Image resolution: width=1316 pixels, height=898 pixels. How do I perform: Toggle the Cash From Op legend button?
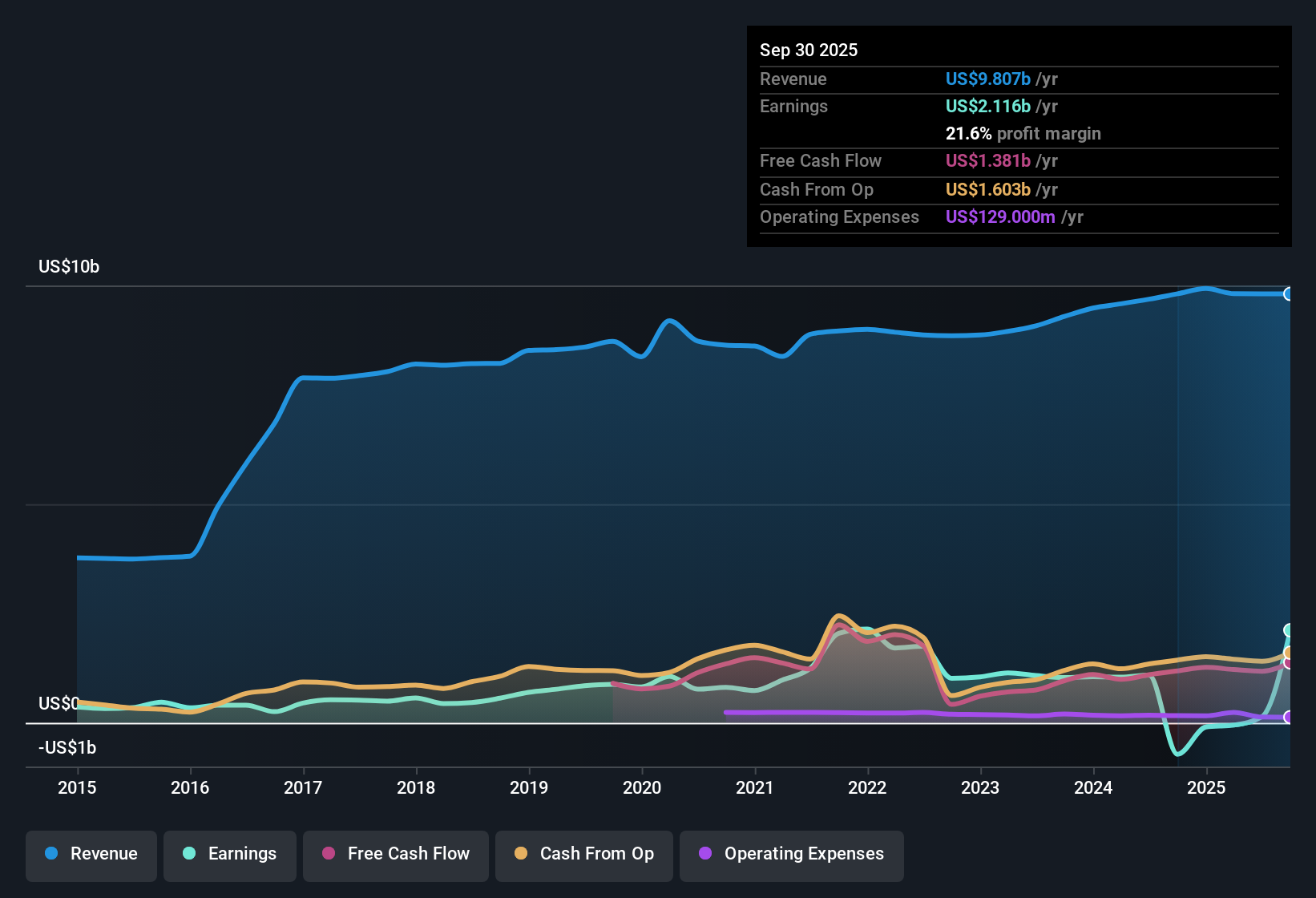584,856
